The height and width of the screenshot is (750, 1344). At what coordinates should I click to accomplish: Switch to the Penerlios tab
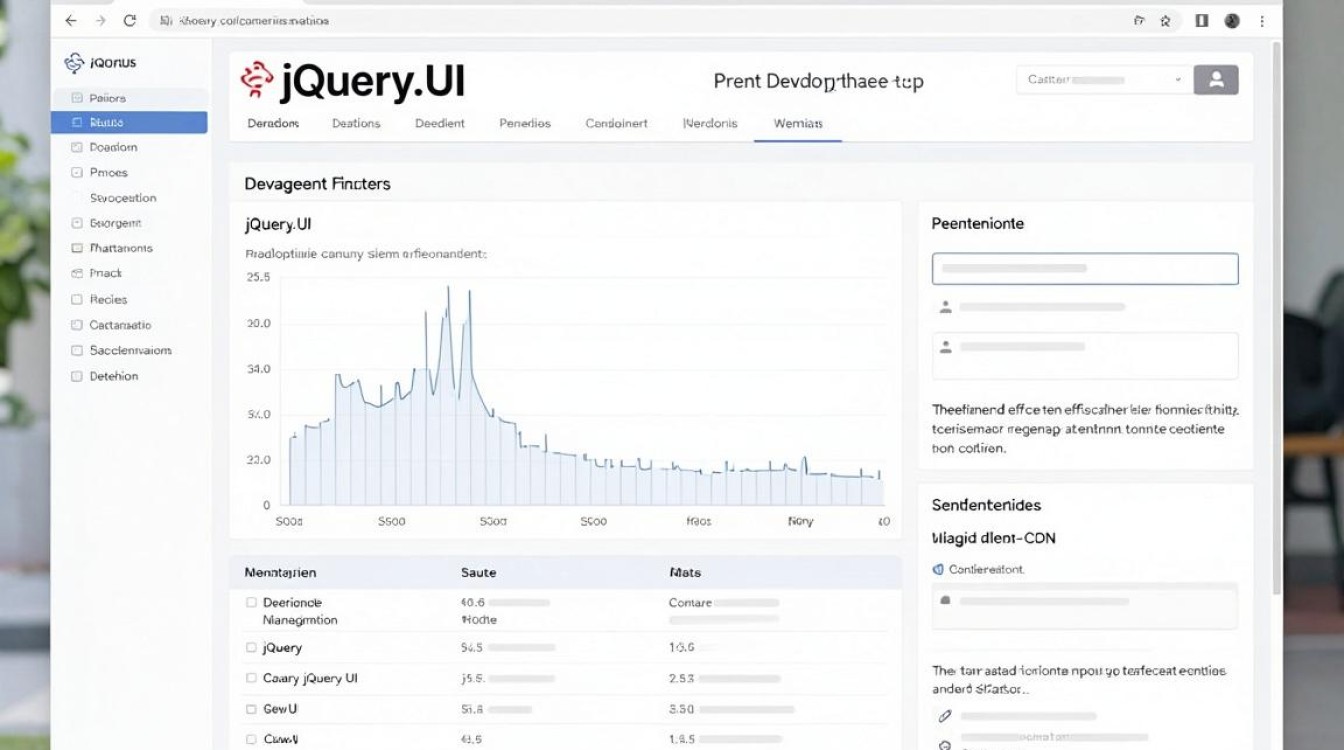(525, 123)
